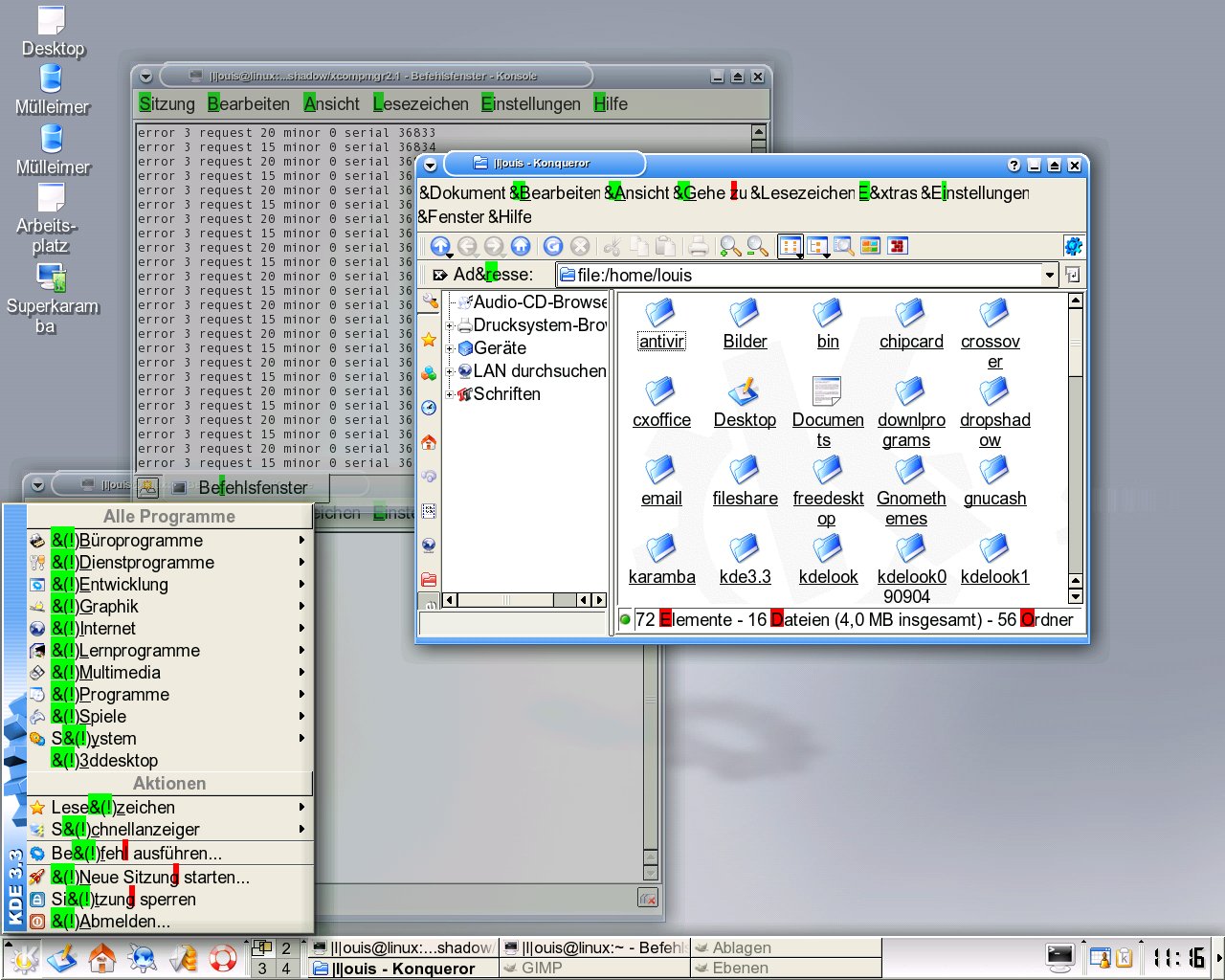
Task: Open the address bar history dropdown
Action: [x=1050, y=275]
